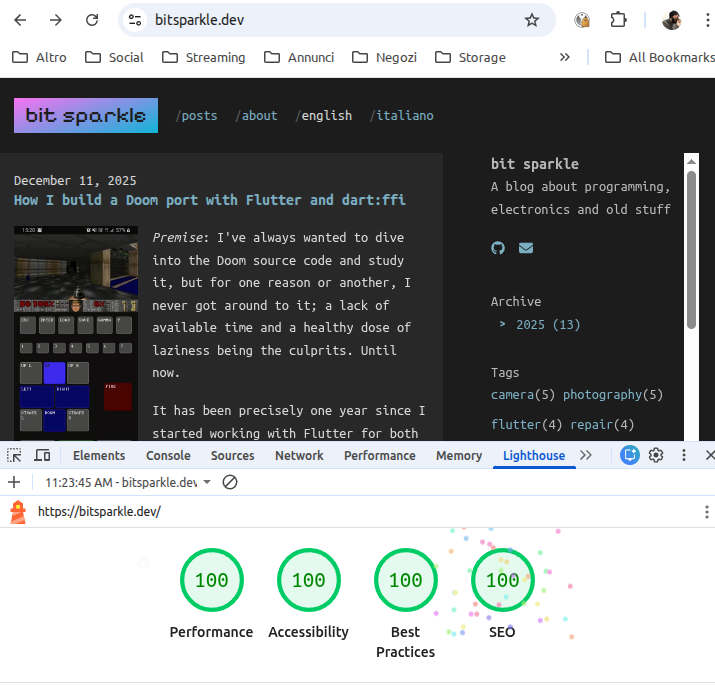Switch to the Performance tab
This screenshot has width=715, height=693.
click(380, 455)
